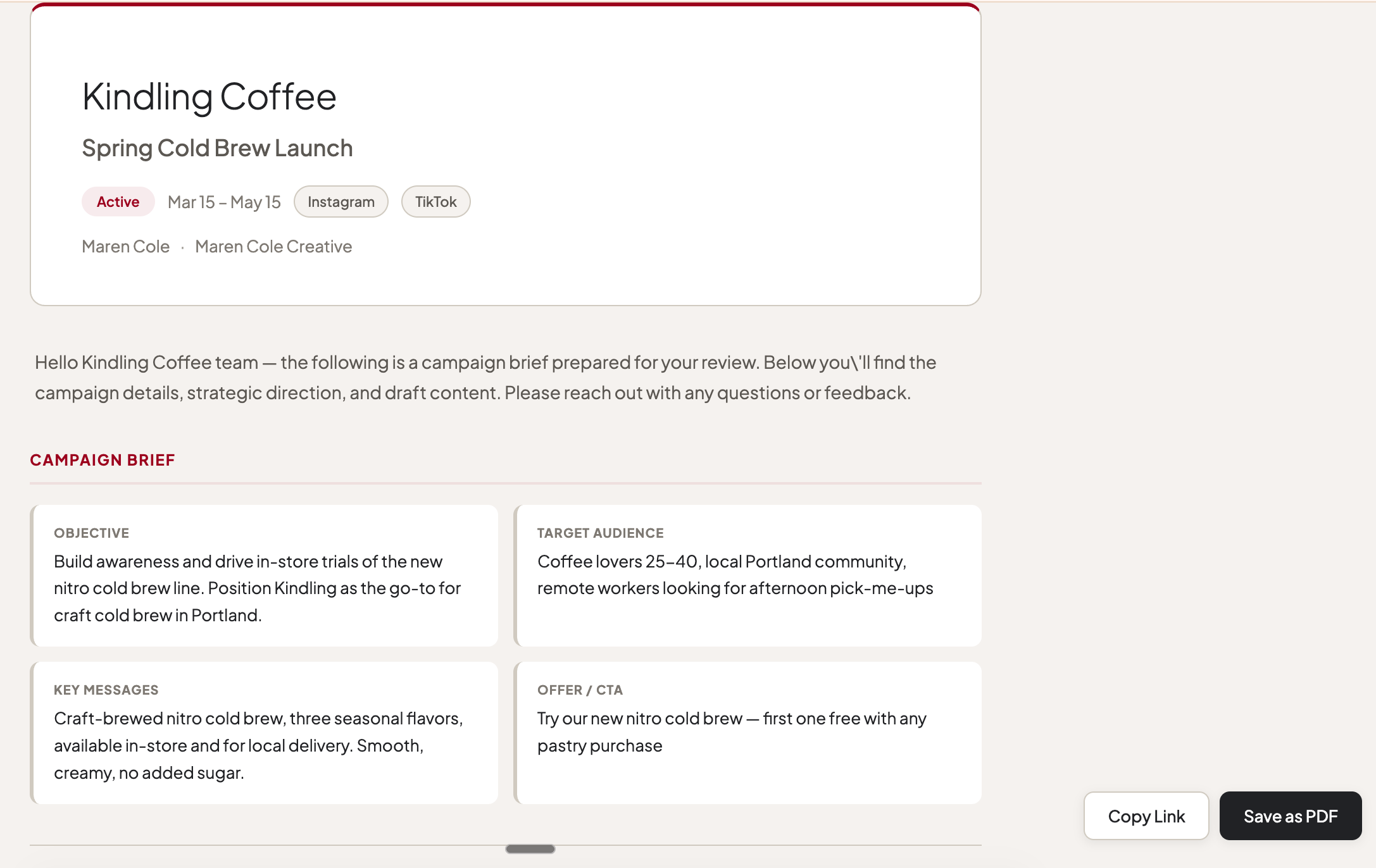
Task: Select the Instagram platform tag
Action: (341, 201)
